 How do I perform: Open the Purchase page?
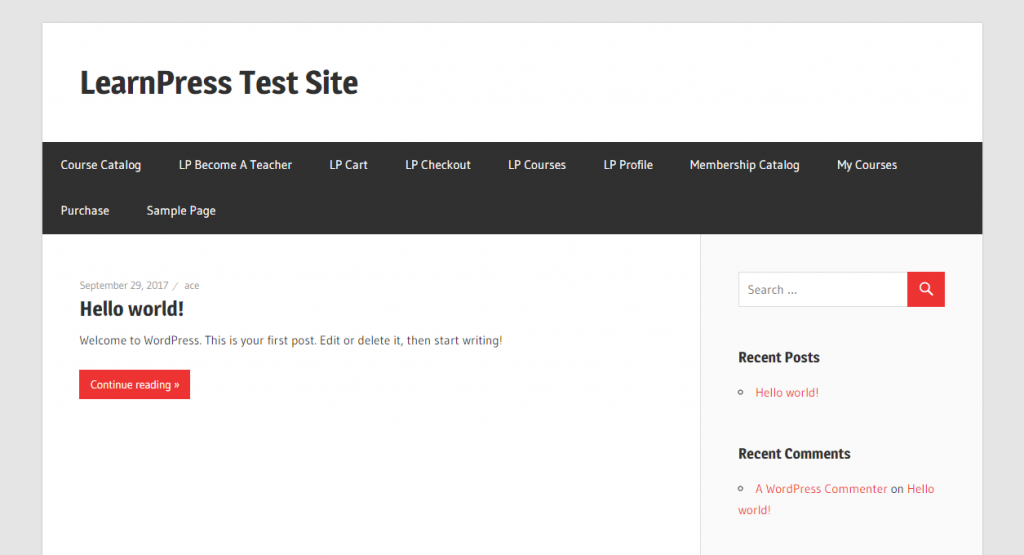[85, 211]
